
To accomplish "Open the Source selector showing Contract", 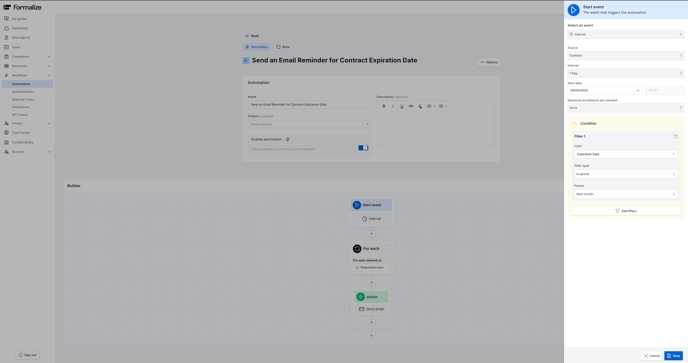I will pyautogui.click(x=625, y=56).
